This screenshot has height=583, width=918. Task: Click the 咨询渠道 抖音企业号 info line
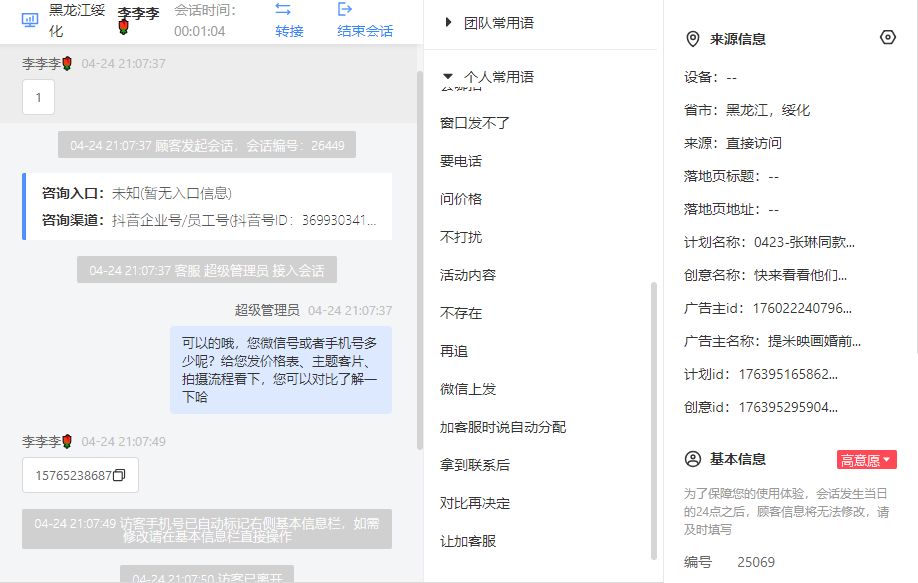coord(209,220)
